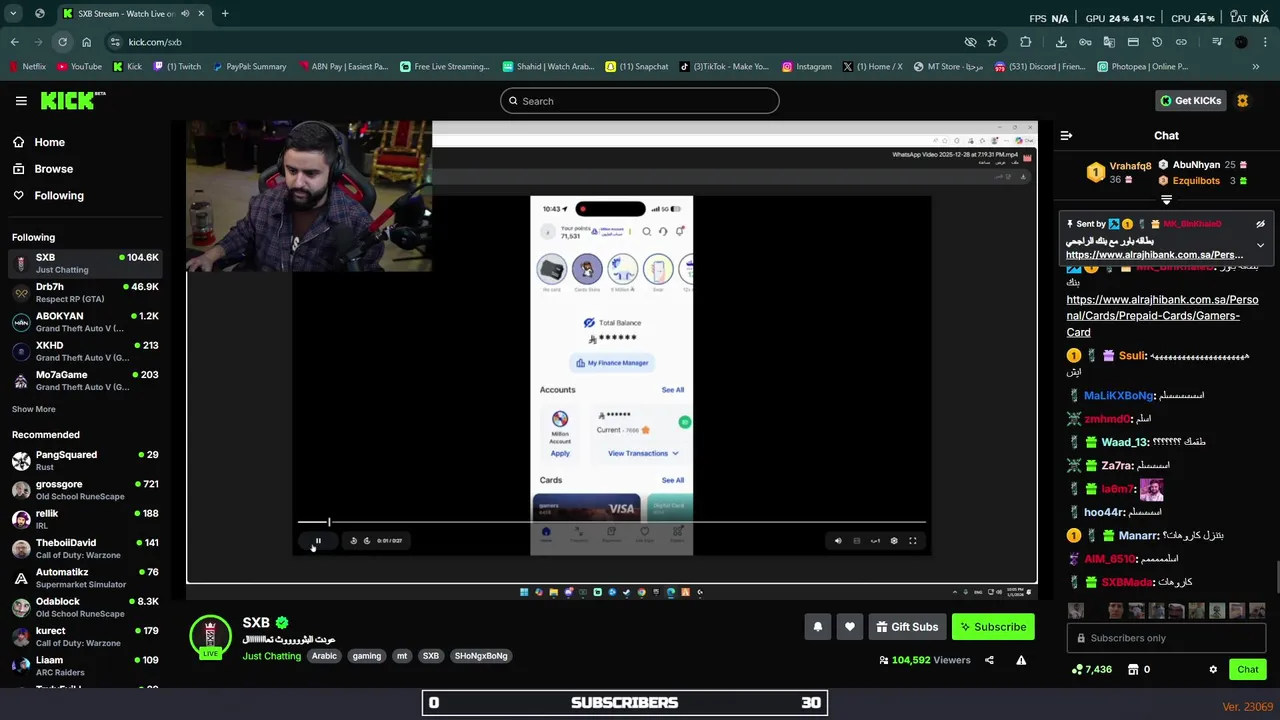Click chat username SXBMada

tap(1127, 582)
